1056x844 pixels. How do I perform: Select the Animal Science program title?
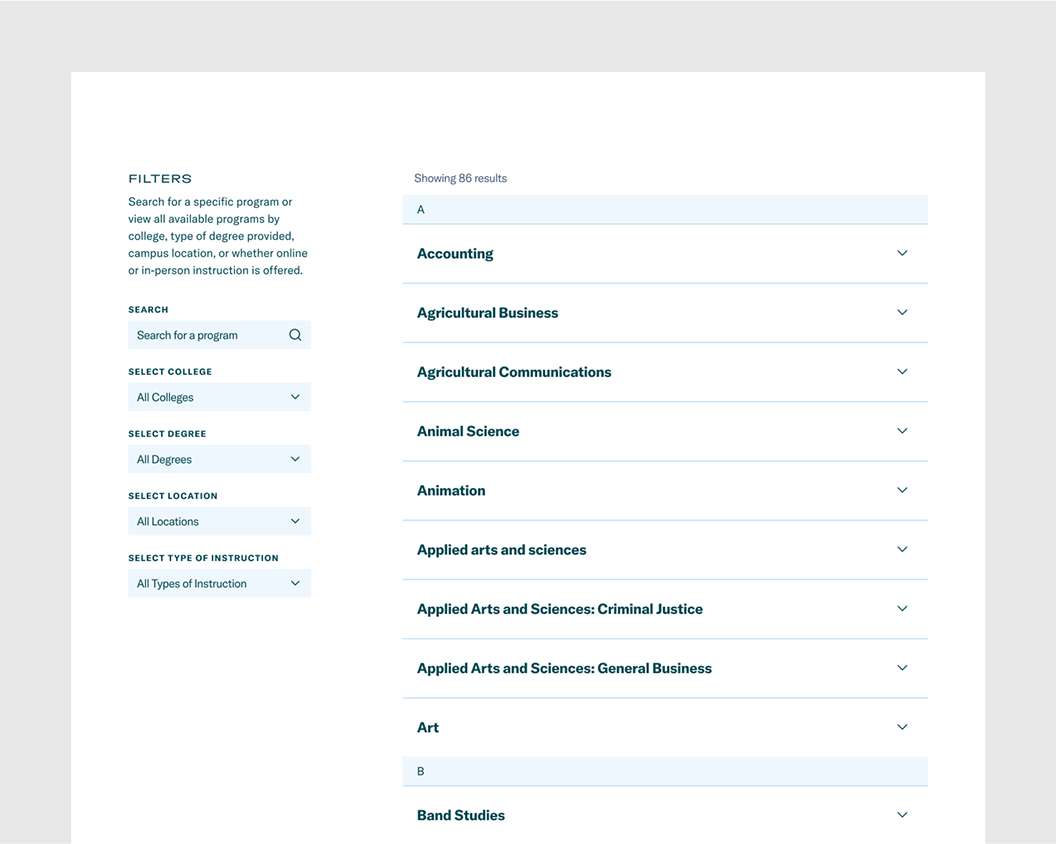[x=468, y=432]
